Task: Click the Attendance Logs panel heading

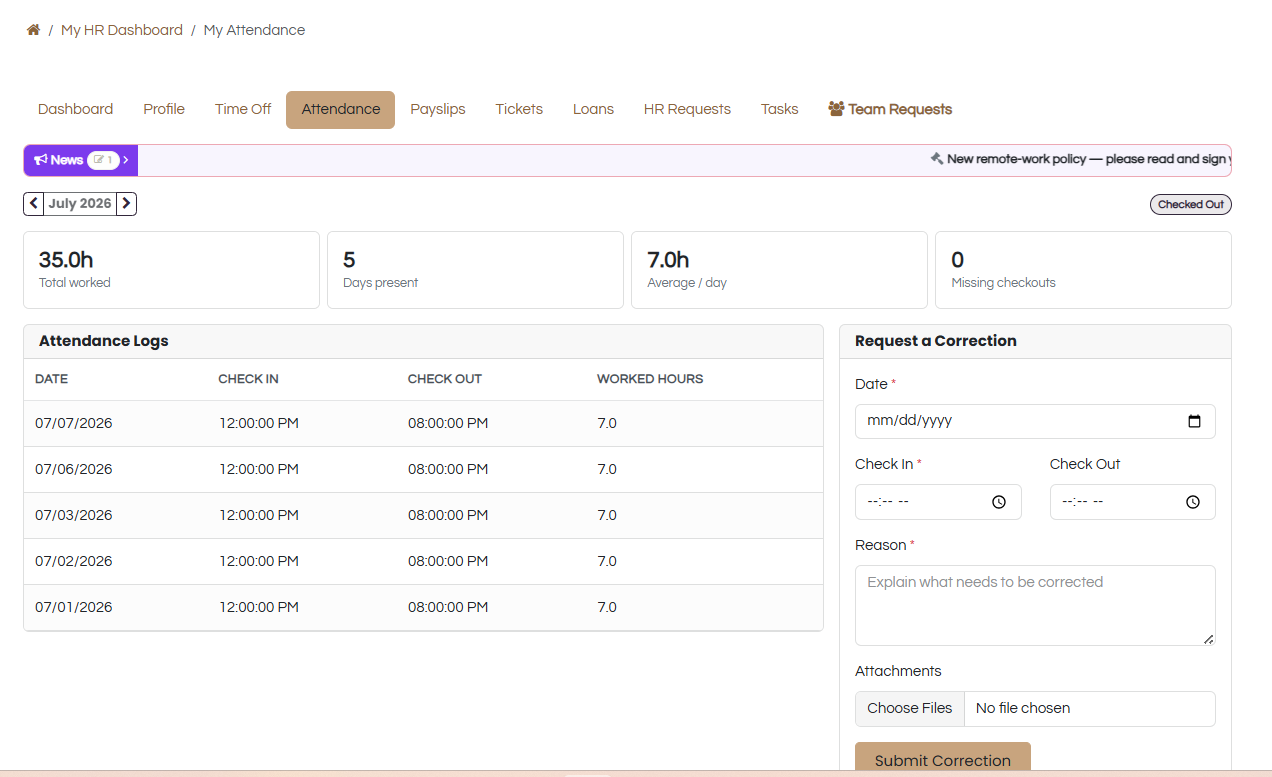Action: 104,341
